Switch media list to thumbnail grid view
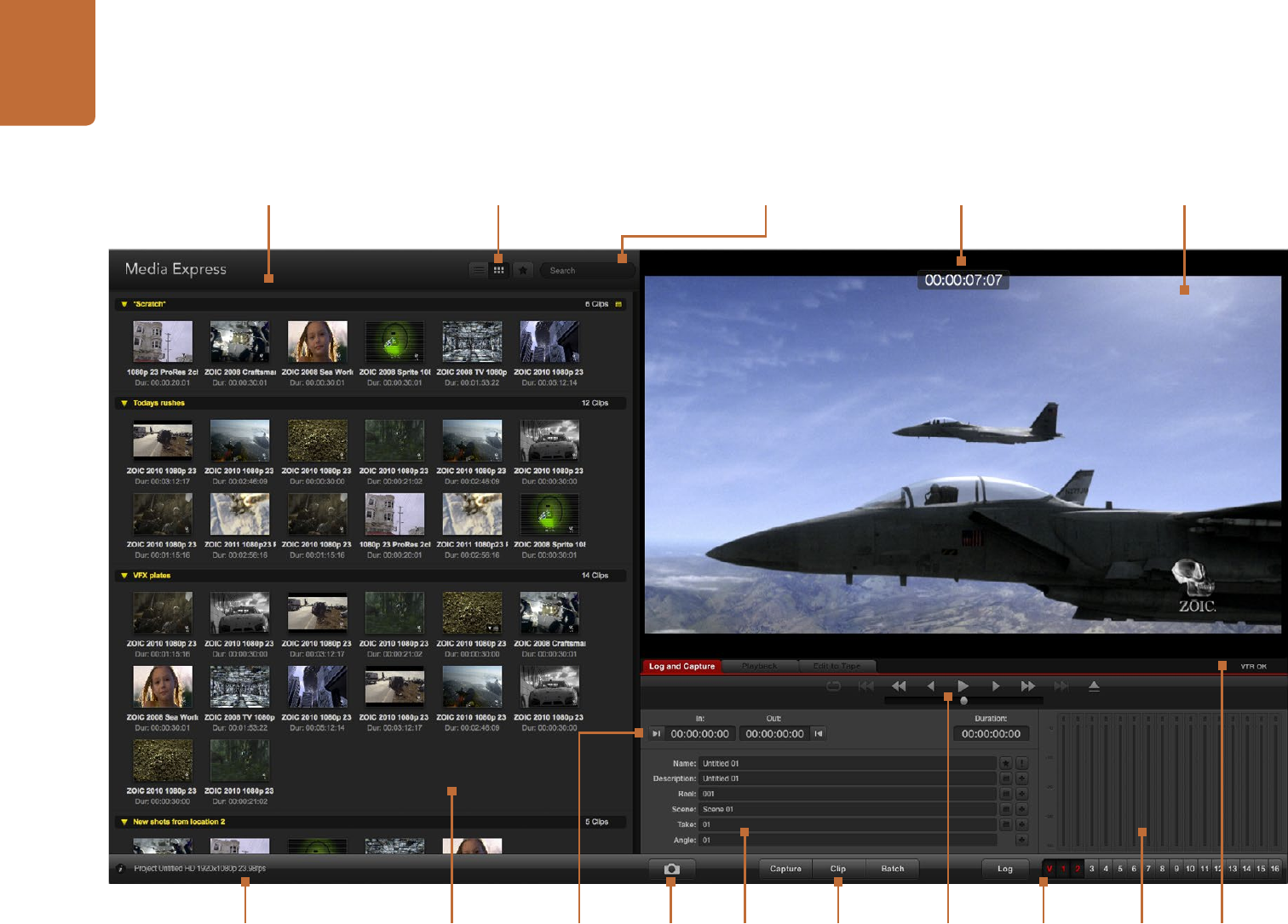The image size is (1288, 924). tap(499, 270)
